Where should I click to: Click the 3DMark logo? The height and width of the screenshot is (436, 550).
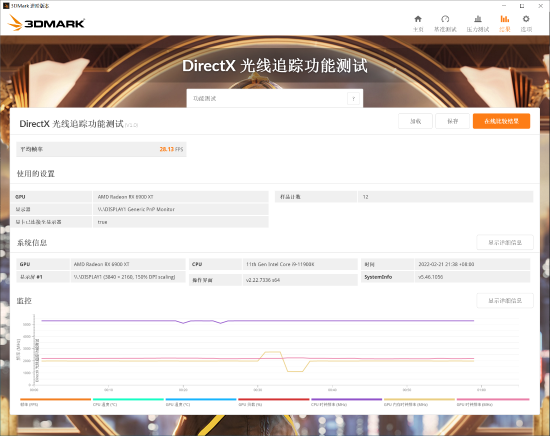point(46,23)
